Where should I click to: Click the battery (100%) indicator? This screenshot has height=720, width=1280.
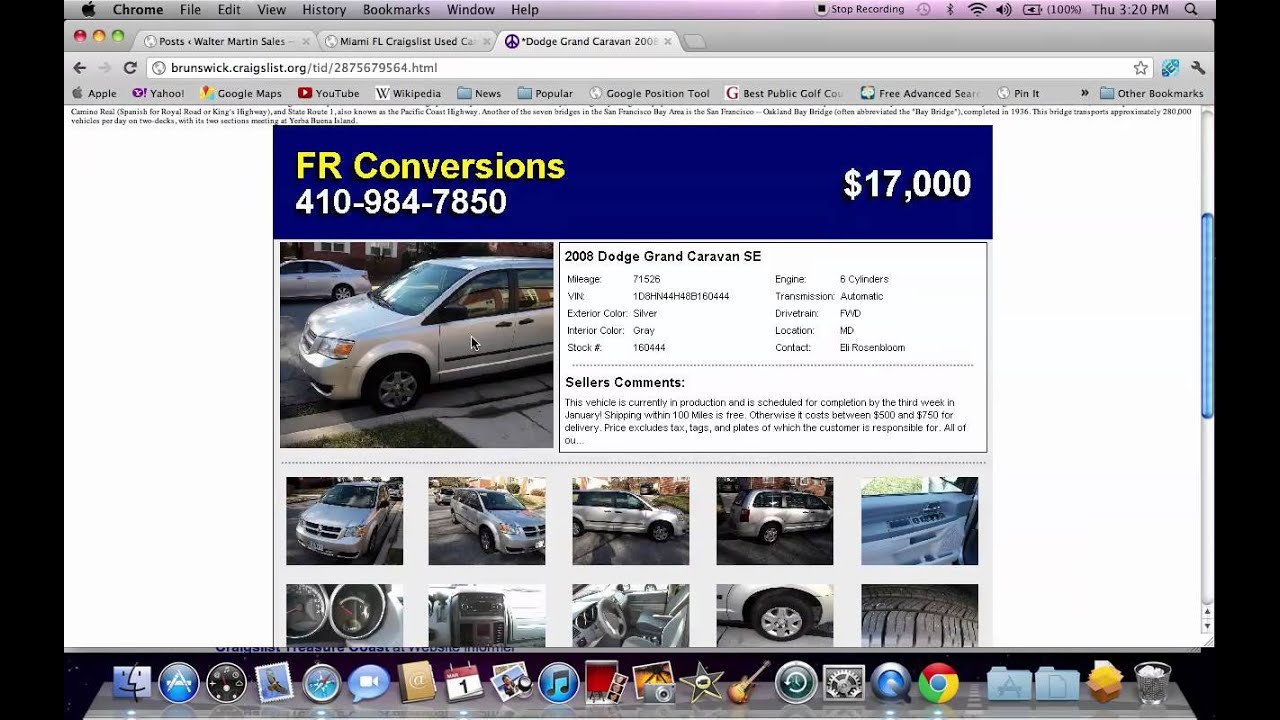pyautogui.click(x=1050, y=10)
